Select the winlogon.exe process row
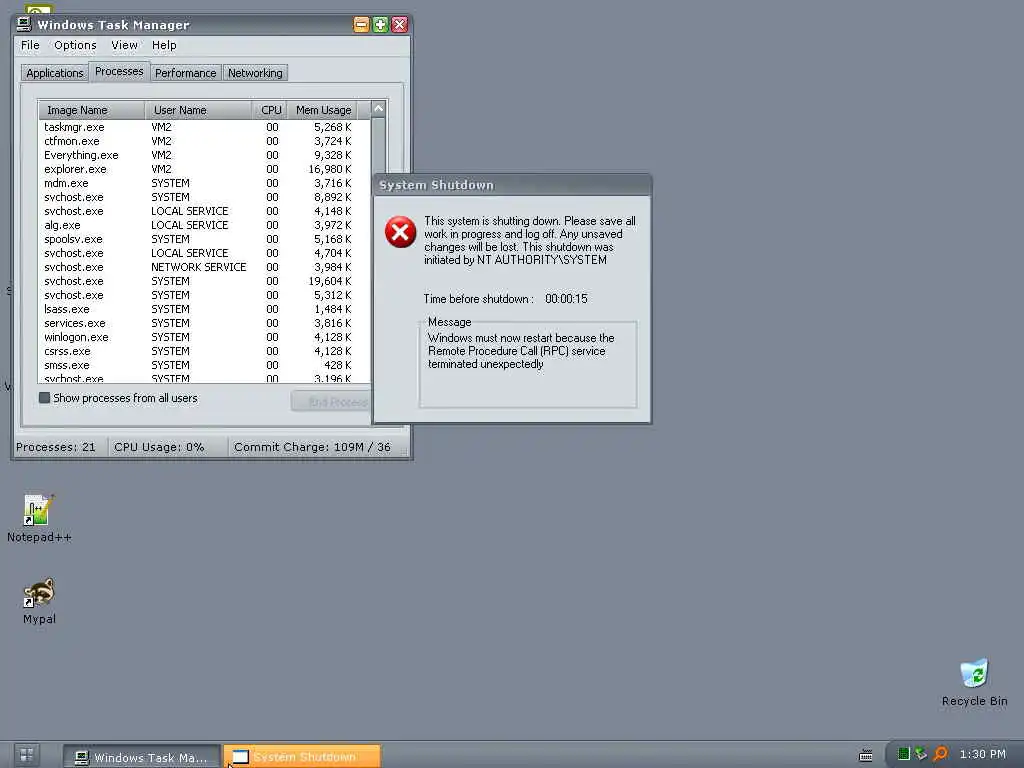 (x=204, y=337)
